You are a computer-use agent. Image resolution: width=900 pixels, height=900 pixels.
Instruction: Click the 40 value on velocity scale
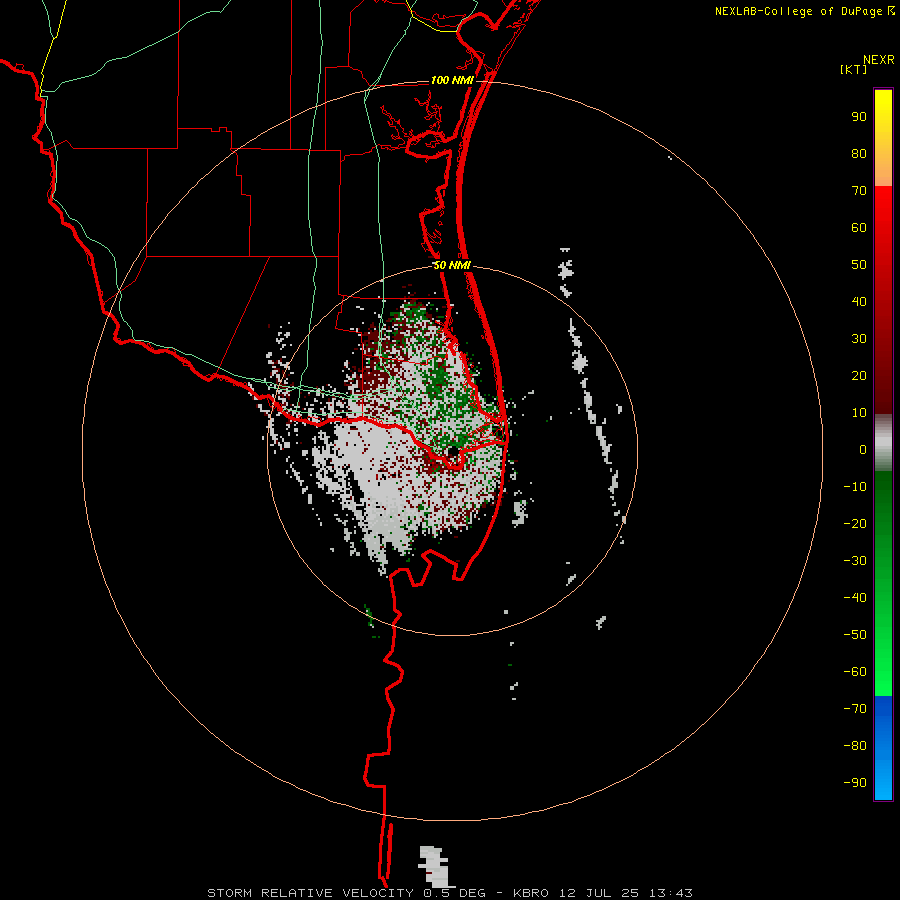point(859,301)
